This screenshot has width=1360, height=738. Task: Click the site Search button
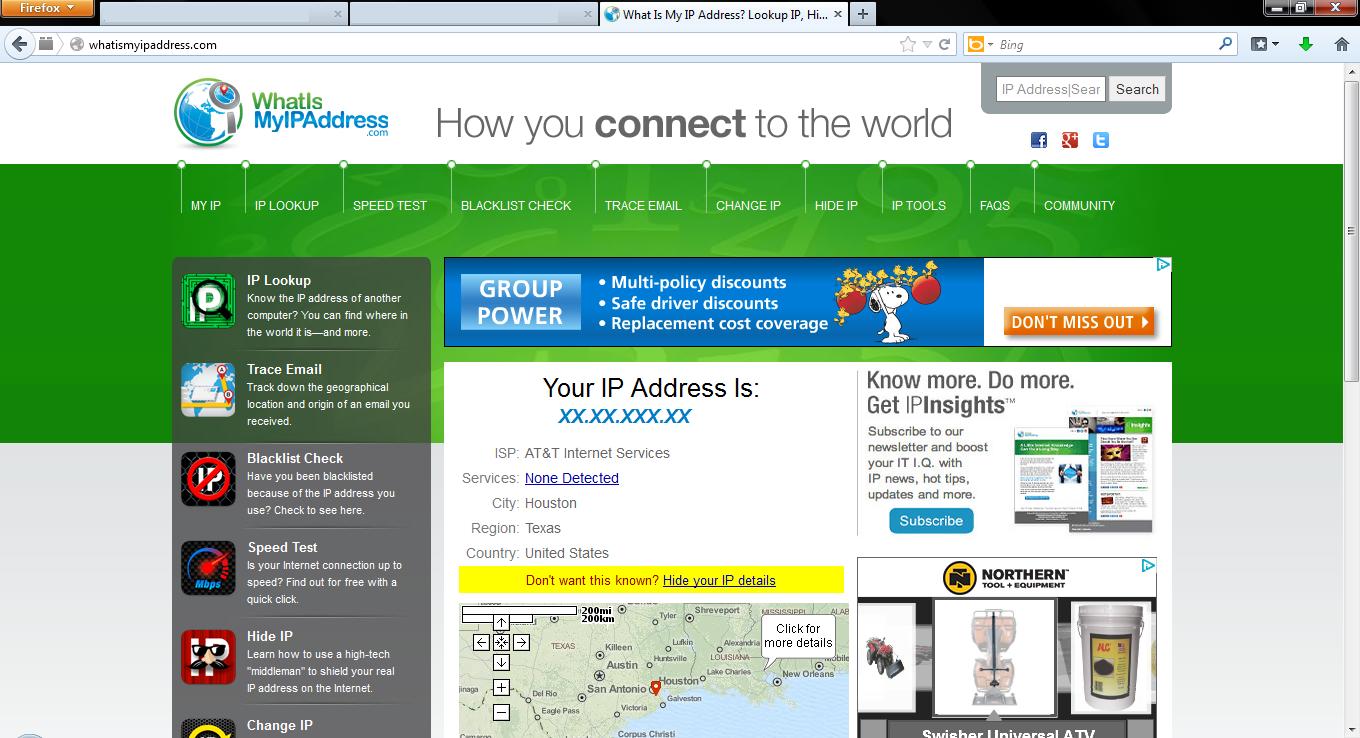coord(1137,89)
